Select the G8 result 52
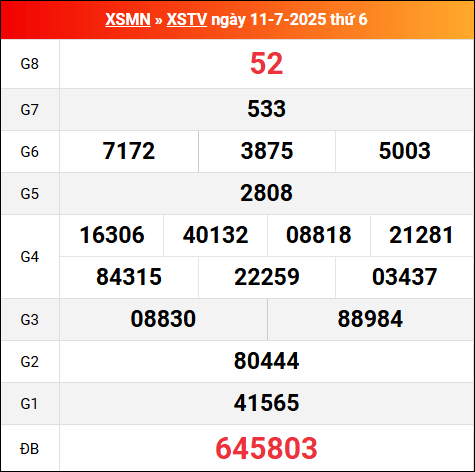Image resolution: width=475 pixels, height=472 pixels. click(x=266, y=63)
